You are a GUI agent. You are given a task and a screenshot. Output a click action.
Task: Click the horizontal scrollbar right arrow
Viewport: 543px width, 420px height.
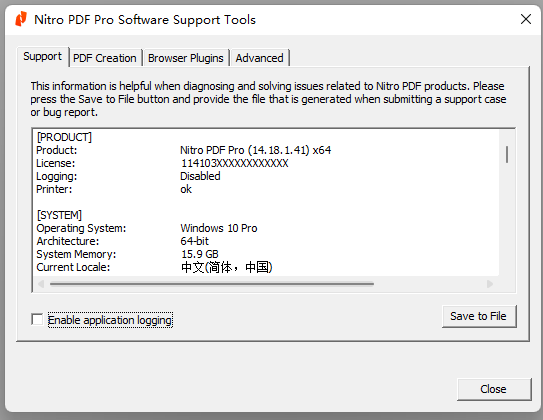coord(490,284)
